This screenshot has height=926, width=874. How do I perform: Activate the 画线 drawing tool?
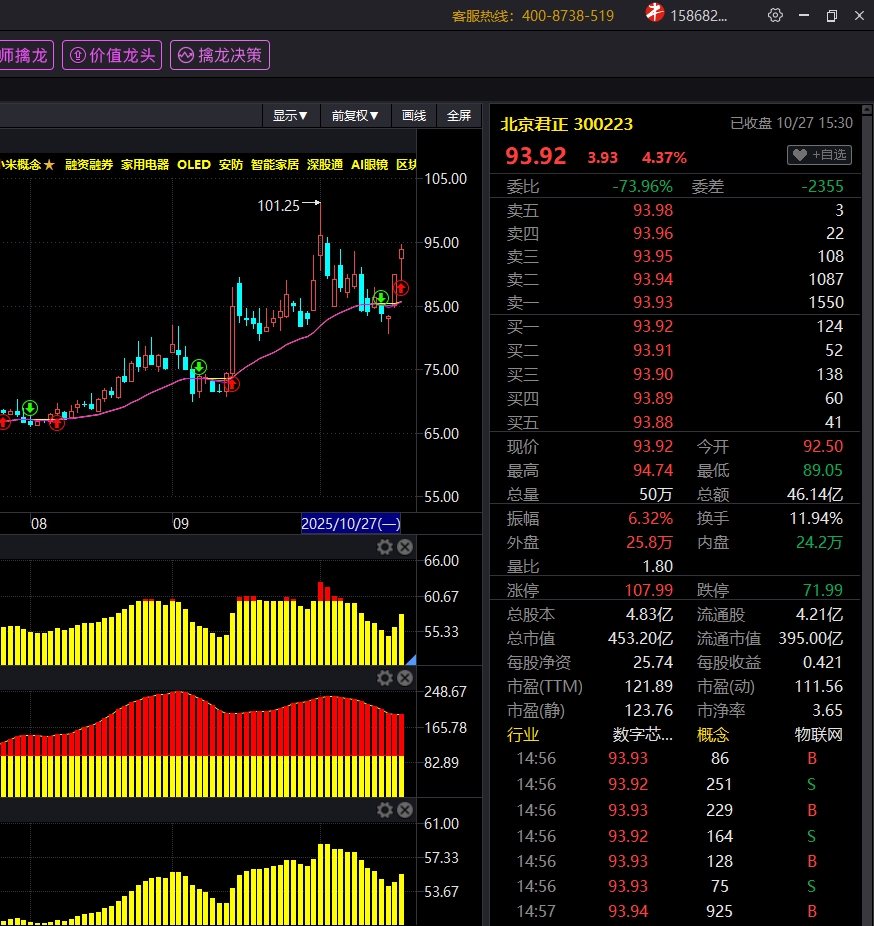point(414,116)
